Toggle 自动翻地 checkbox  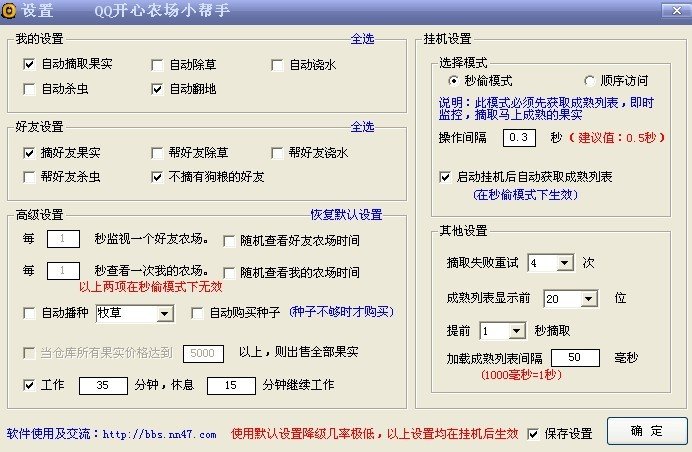(x=157, y=89)
